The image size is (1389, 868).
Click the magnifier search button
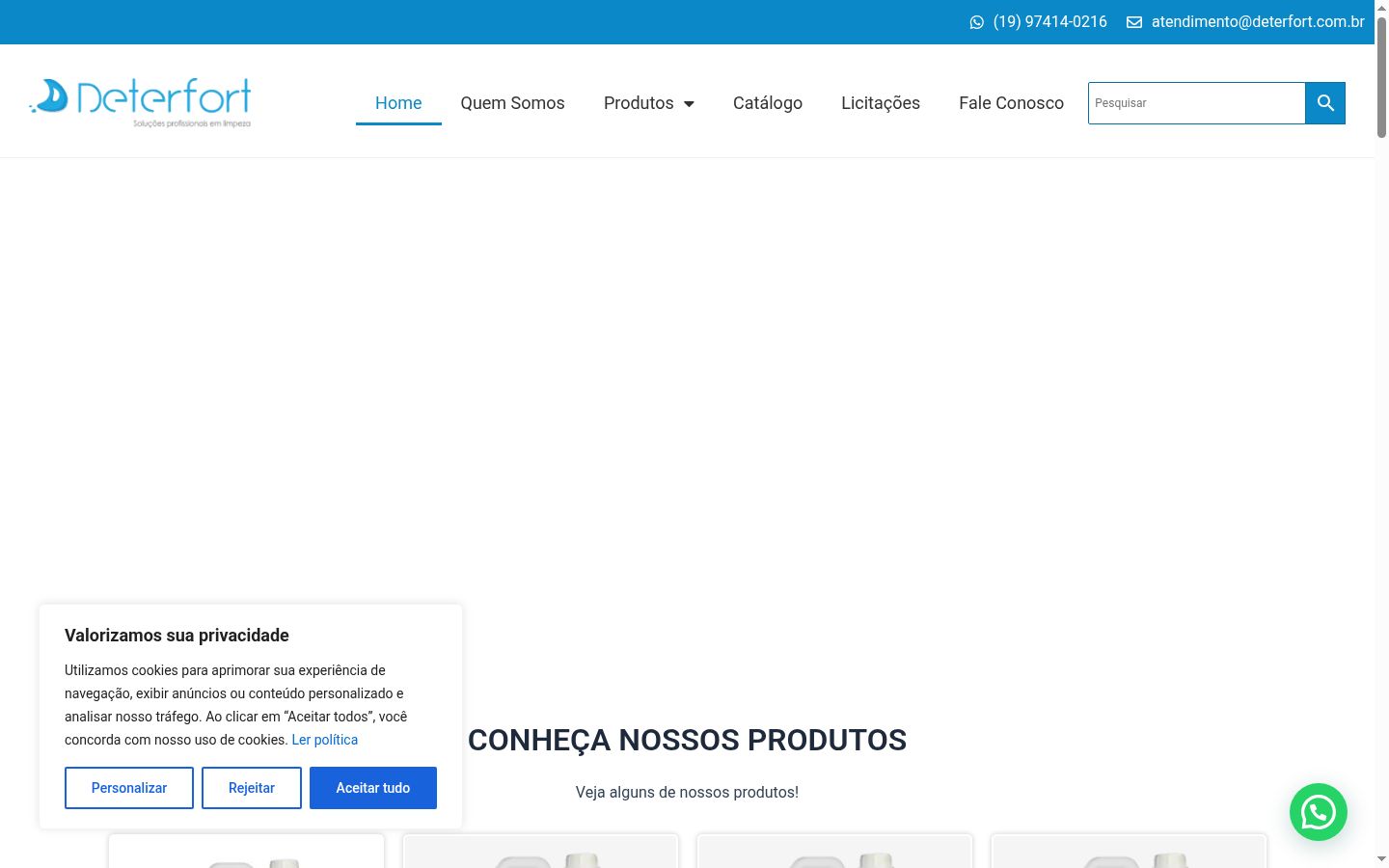1325,103
